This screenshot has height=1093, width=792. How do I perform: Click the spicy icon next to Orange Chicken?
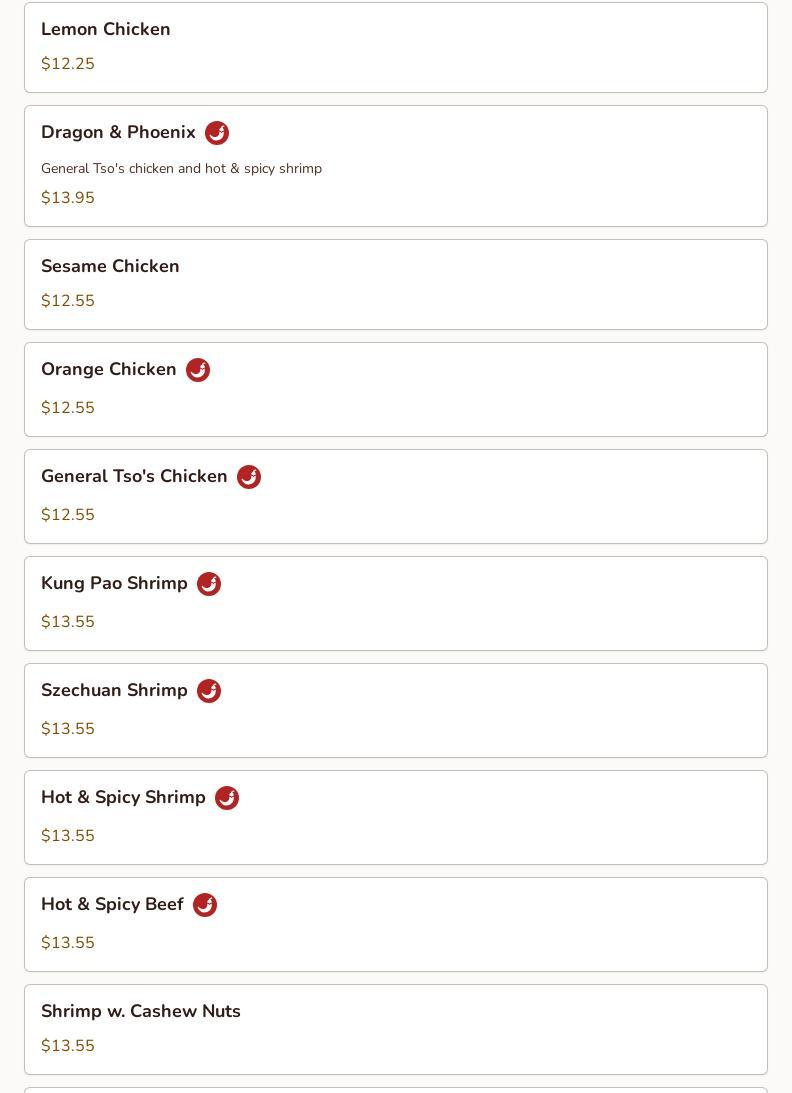coord(198,369)
